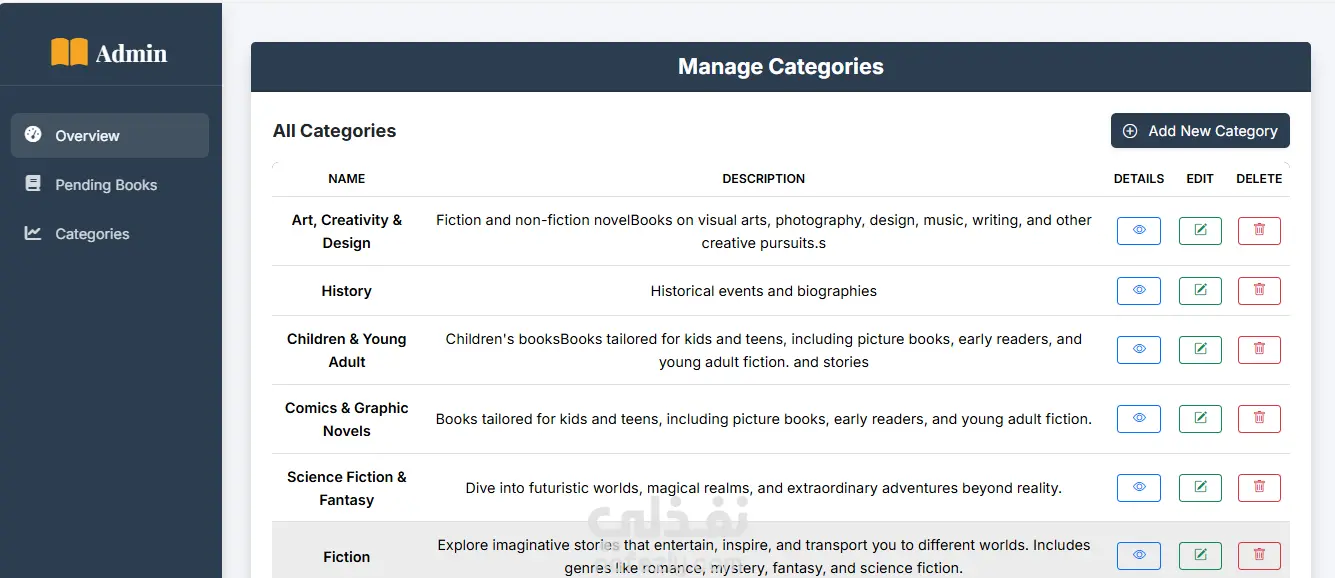The height and width of the screenshot is (578, 1335).
Task: Click the Name column header
Action: [346, 179]
